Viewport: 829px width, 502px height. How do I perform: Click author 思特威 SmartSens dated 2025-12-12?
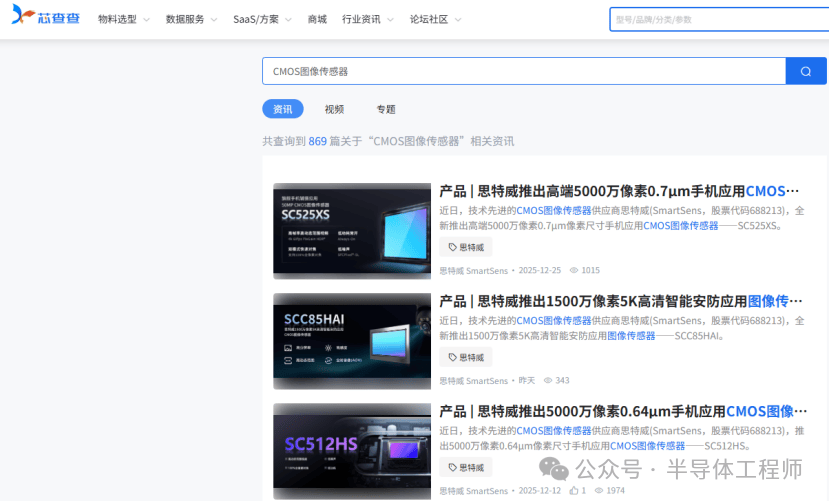click(x=474, y=491)
